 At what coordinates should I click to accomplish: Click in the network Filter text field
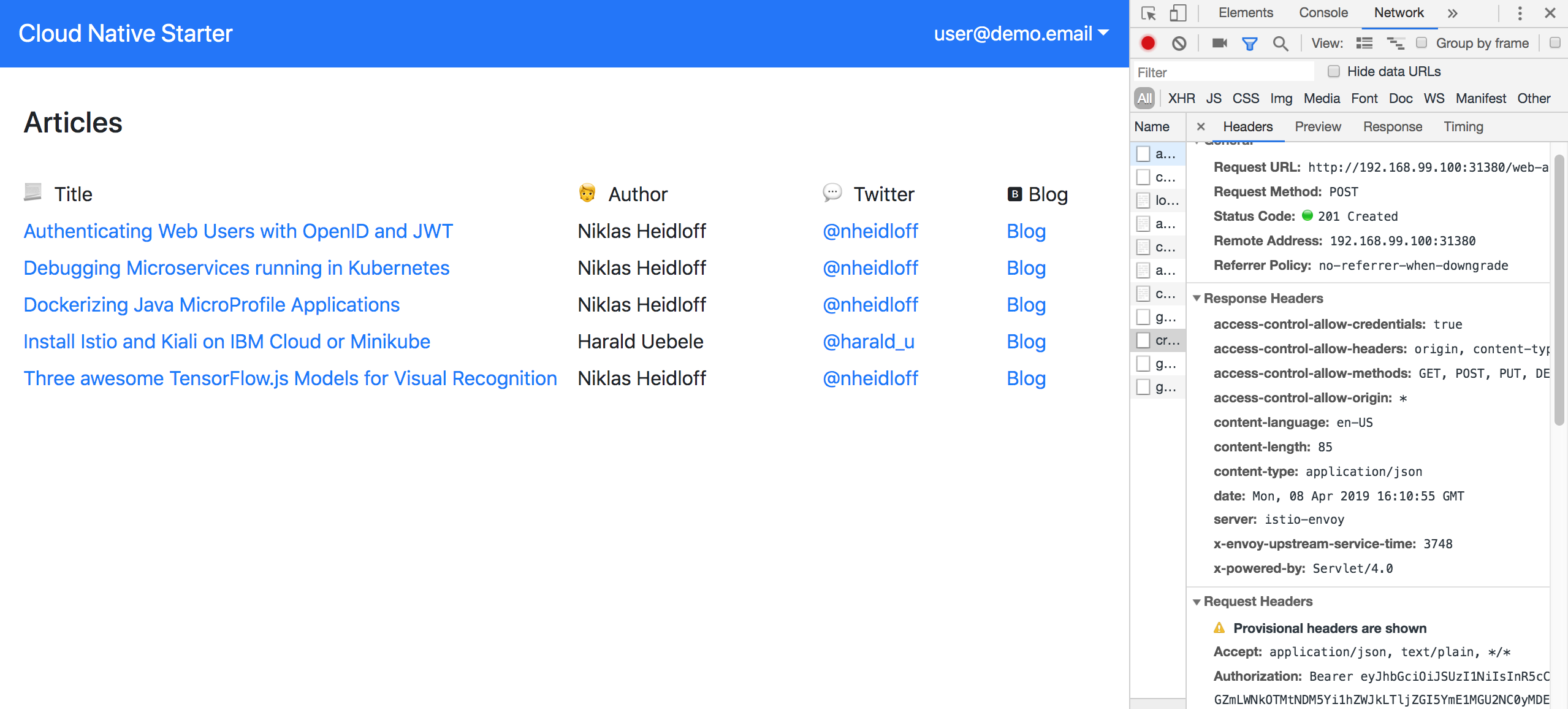point(1223,72)
